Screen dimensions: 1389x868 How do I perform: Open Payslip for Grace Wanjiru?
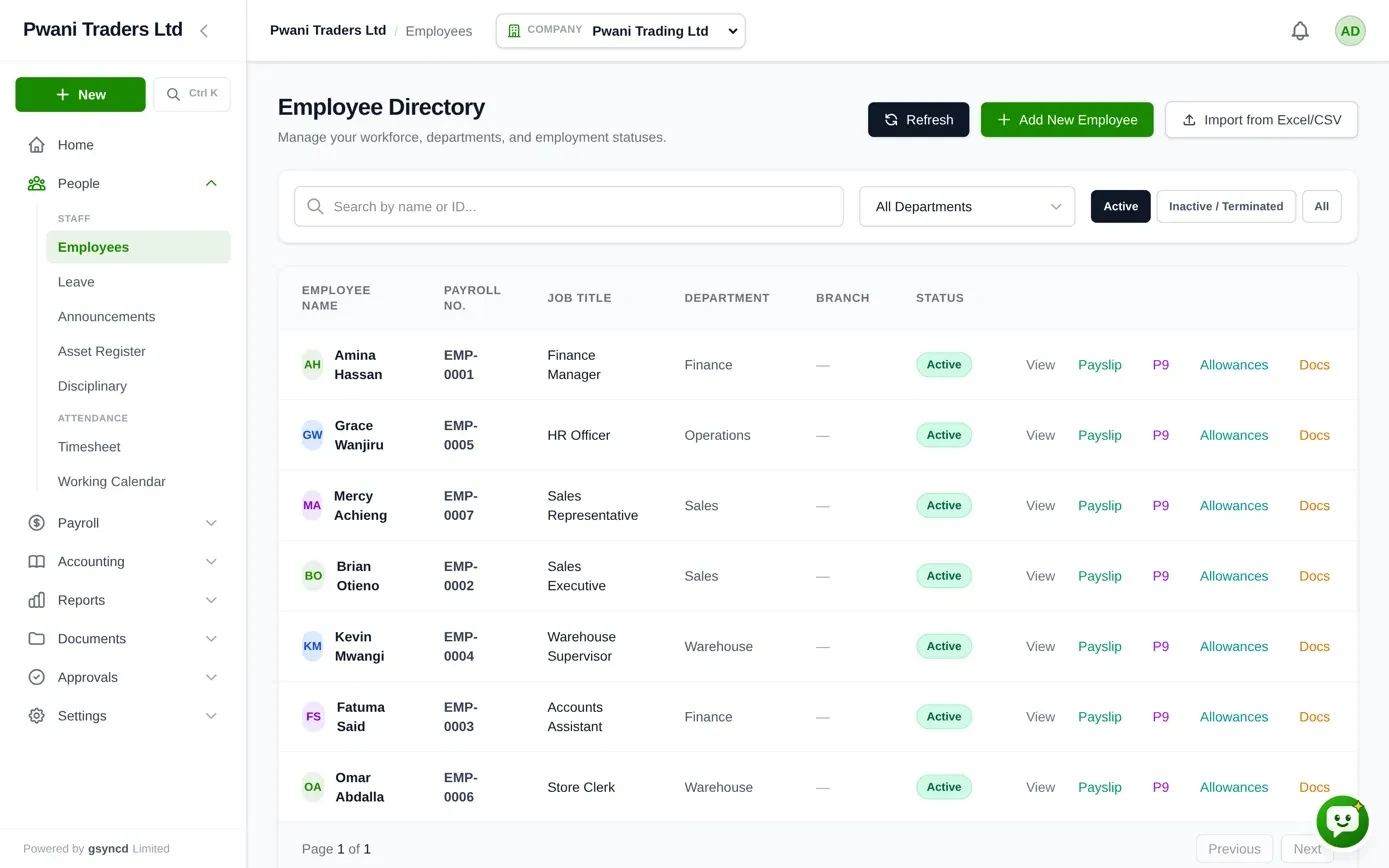(x=1100, y=435)
